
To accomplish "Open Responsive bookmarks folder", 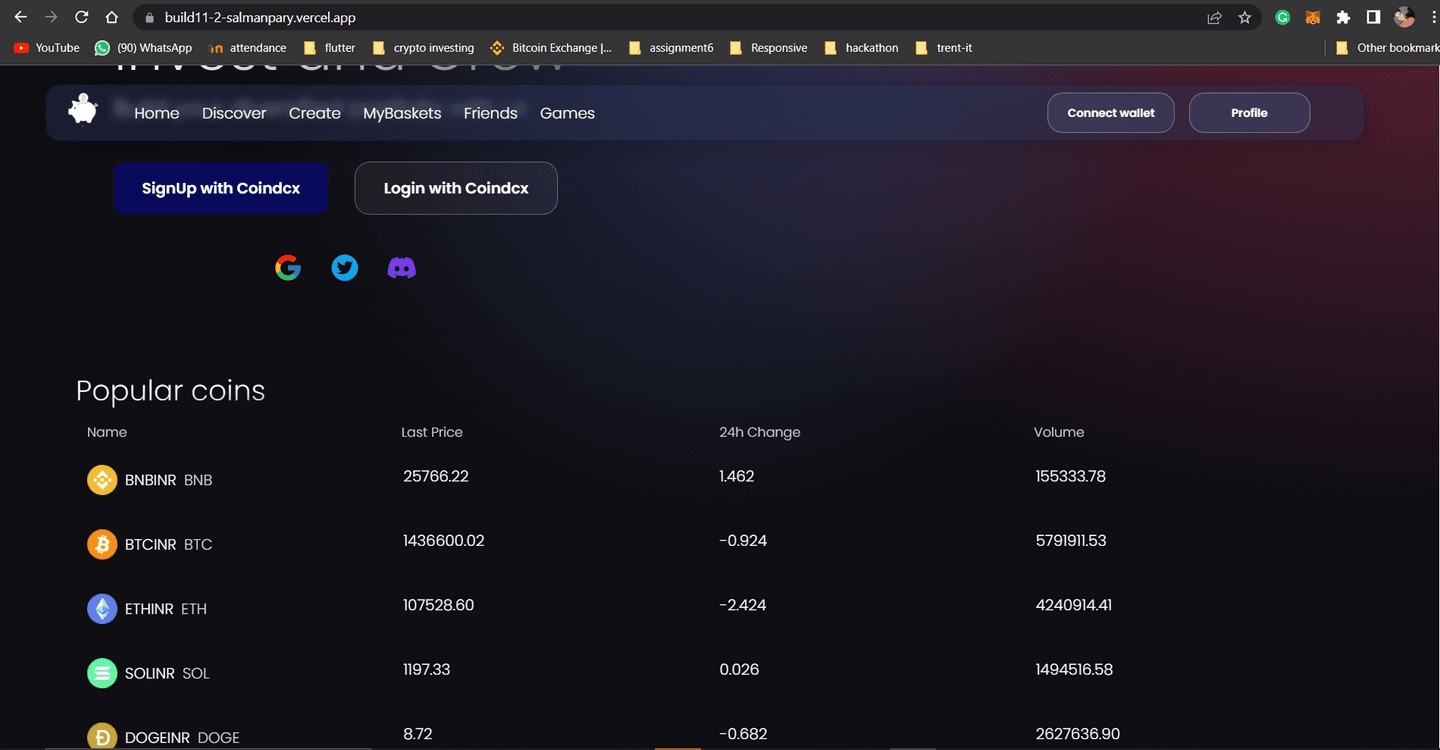I will click(x=769, y=48).
